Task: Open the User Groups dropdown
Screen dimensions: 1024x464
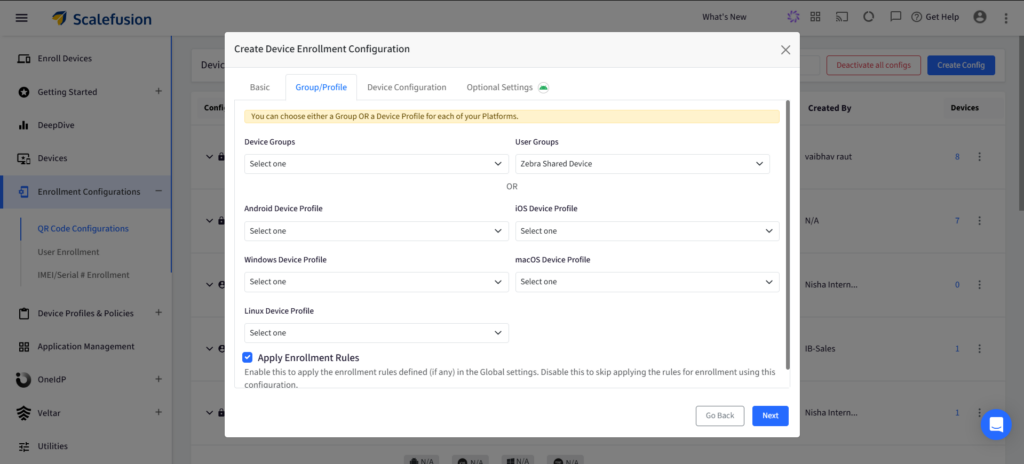Action: point(643,164)
